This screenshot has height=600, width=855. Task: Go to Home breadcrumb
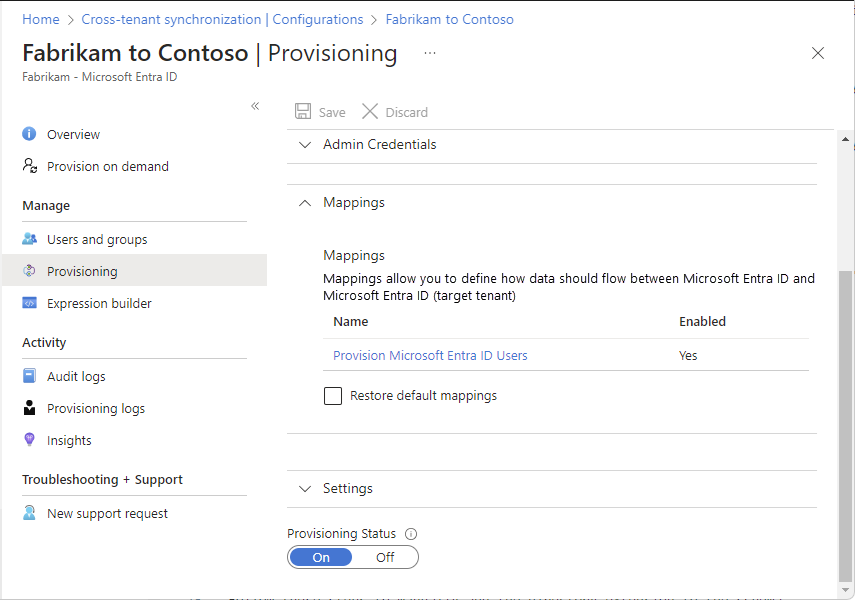(40, 19)
